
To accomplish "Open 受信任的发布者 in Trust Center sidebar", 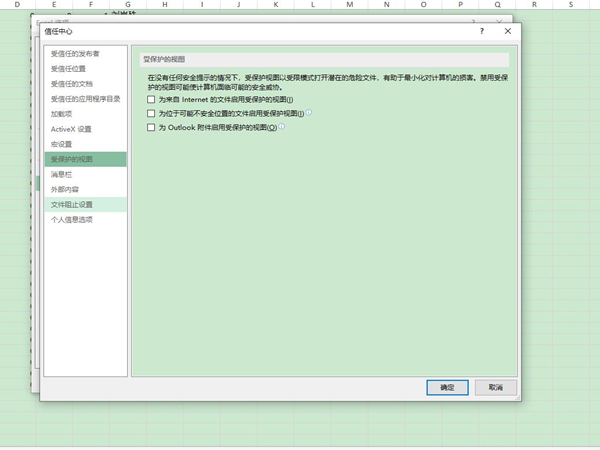I will pyautogui.click(x=85, y=54).
